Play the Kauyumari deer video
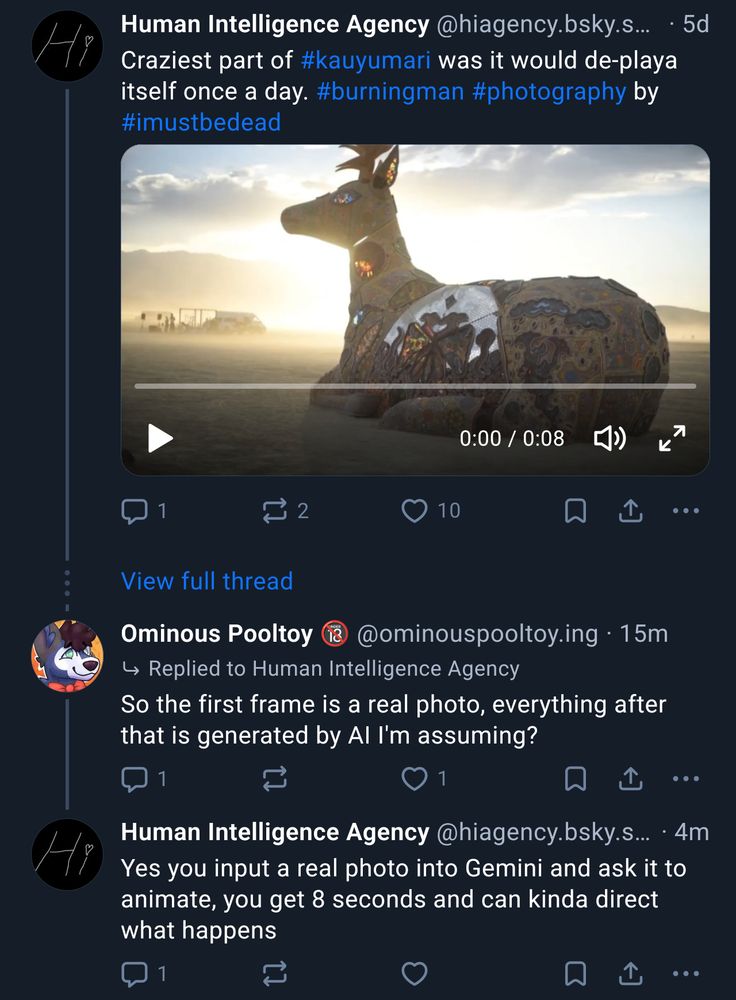 click(160, 438)
